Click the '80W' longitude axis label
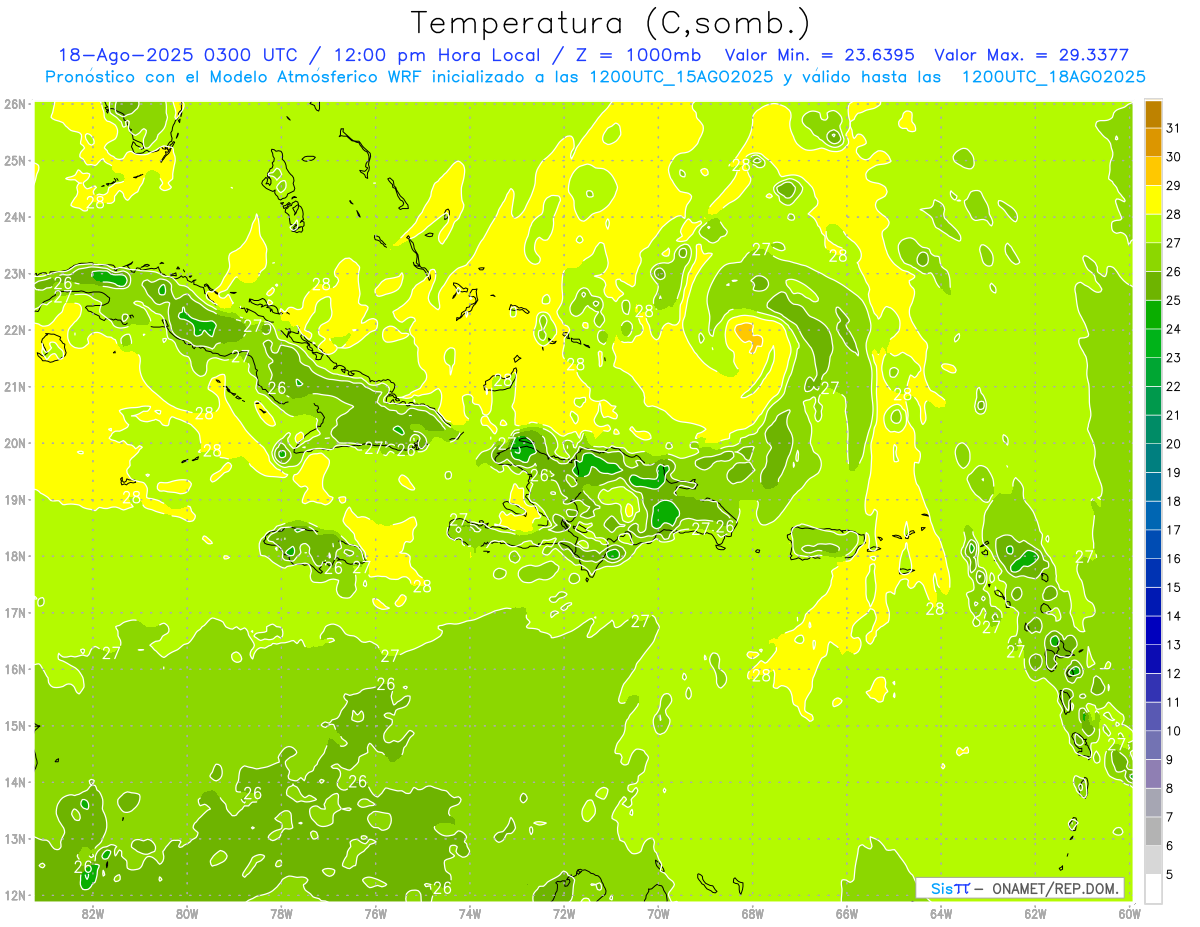 tap(187, 913)
